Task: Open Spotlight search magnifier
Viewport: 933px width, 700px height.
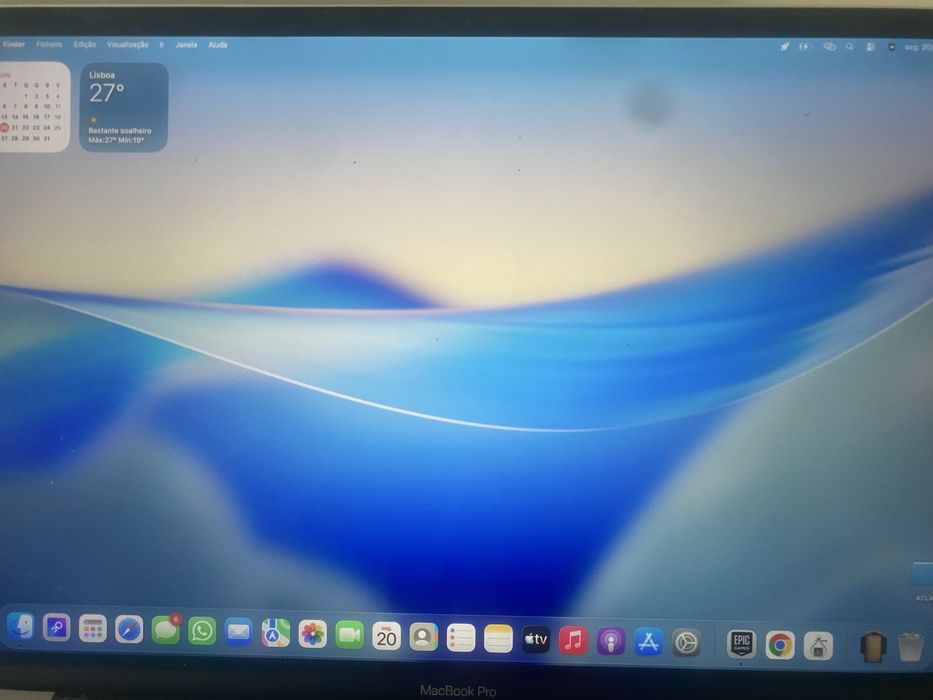Action: click(x=850, y=46)
